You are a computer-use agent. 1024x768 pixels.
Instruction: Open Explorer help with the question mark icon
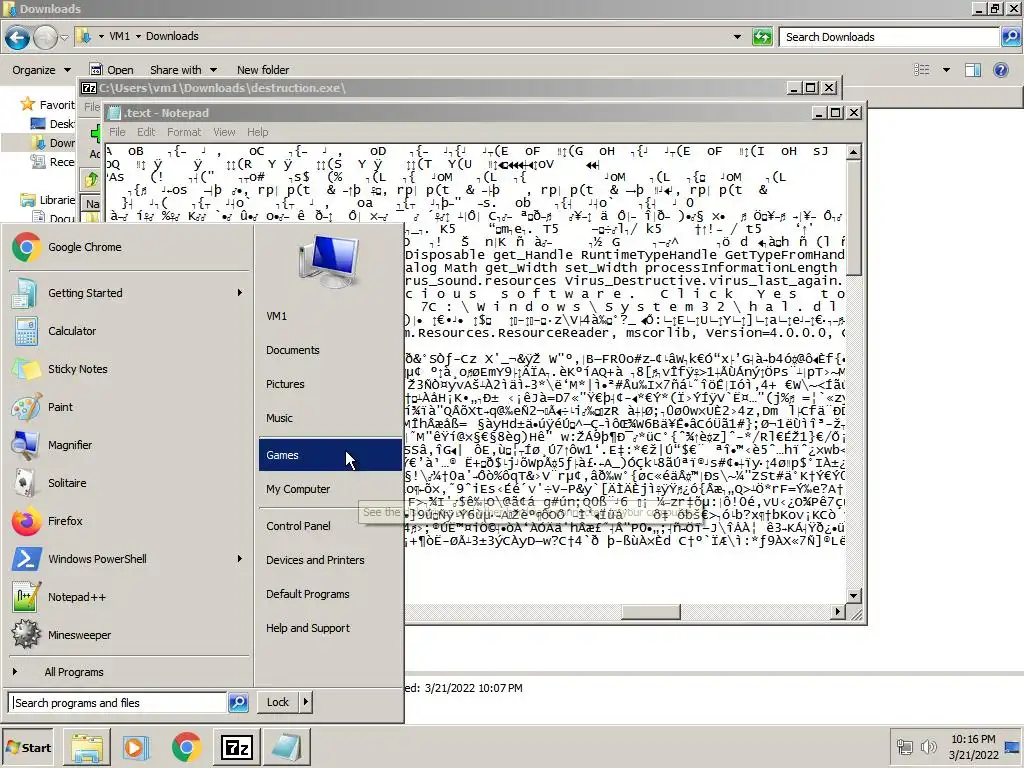(x=1000, y=70)
